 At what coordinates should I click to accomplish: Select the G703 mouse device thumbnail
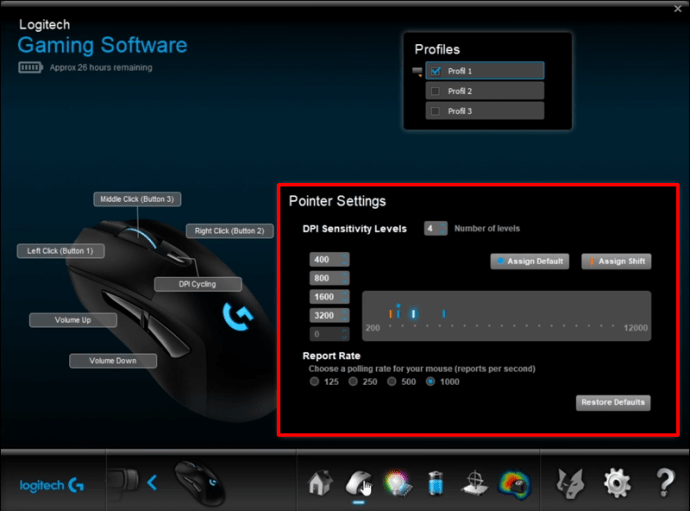(200, 483)
